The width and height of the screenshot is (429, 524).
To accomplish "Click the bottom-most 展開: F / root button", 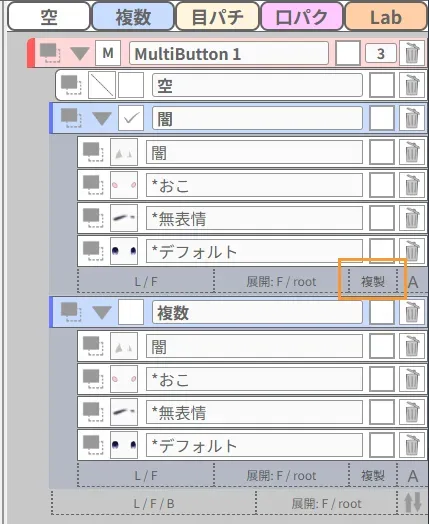I will point(326,503).
